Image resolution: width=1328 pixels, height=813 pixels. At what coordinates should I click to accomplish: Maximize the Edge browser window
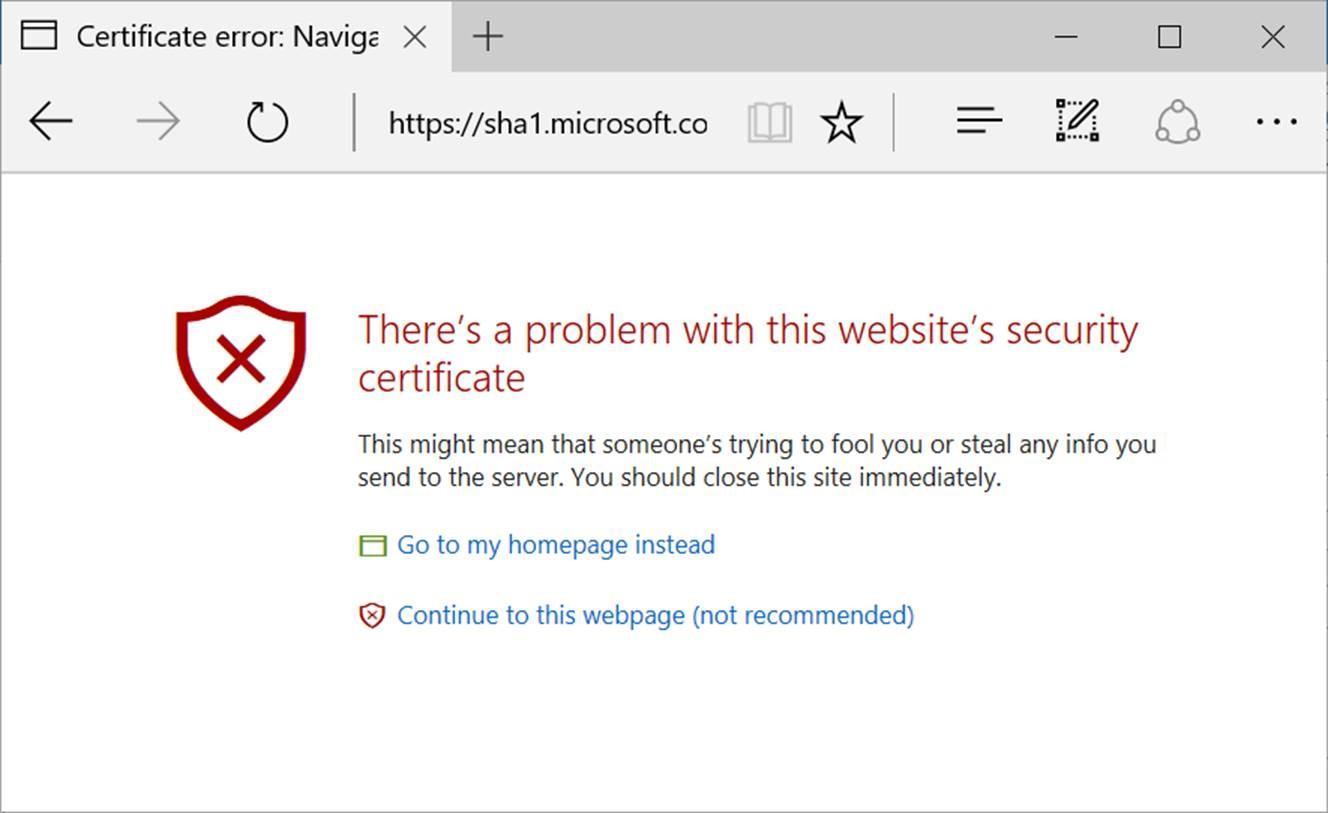(1169, 37)
